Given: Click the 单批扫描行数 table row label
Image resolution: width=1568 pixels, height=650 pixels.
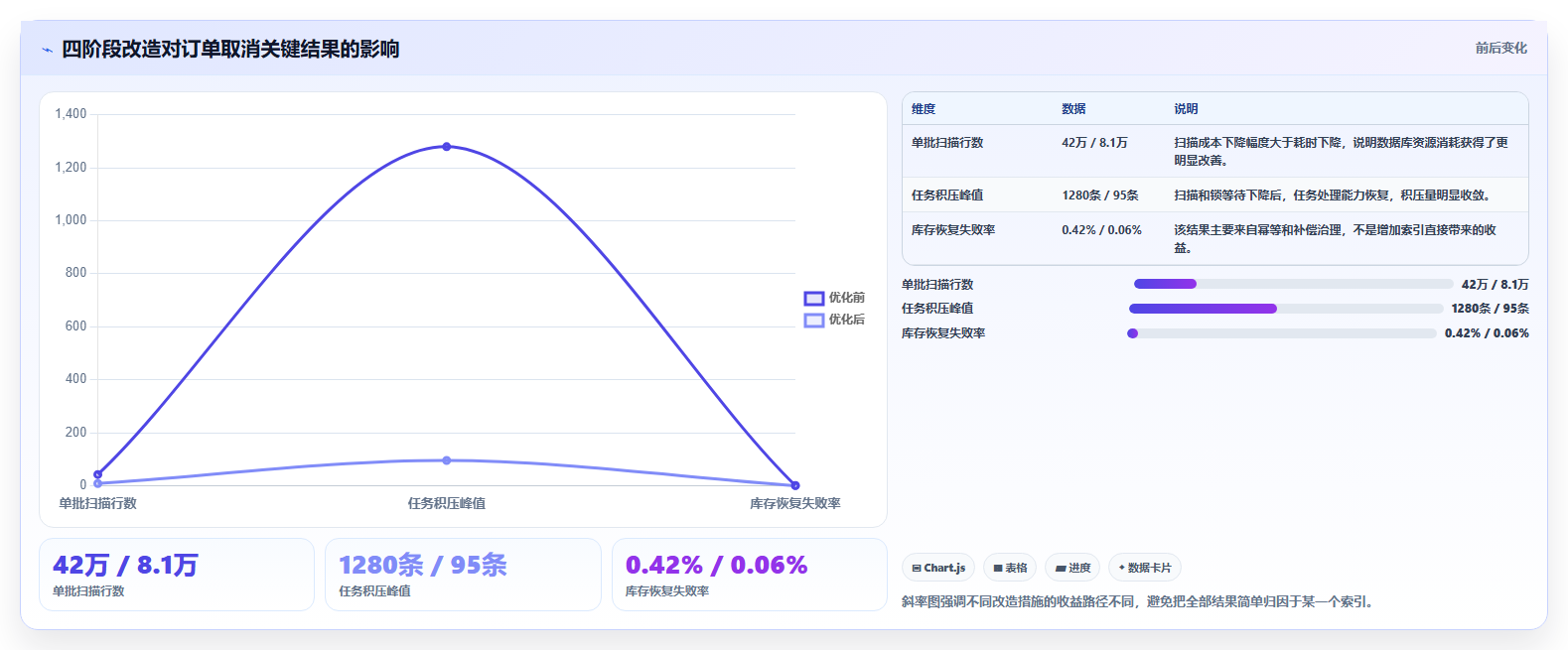Looking at the screenshot, I should [947, 143].
